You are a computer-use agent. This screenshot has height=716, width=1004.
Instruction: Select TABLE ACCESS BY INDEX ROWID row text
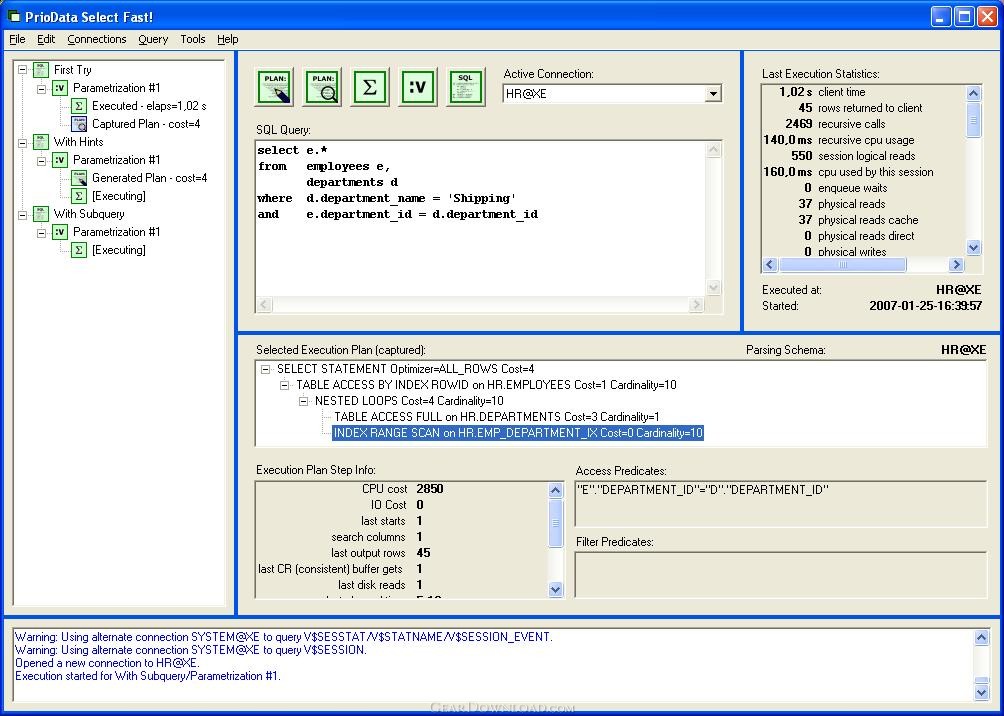(x=486, y=385)
